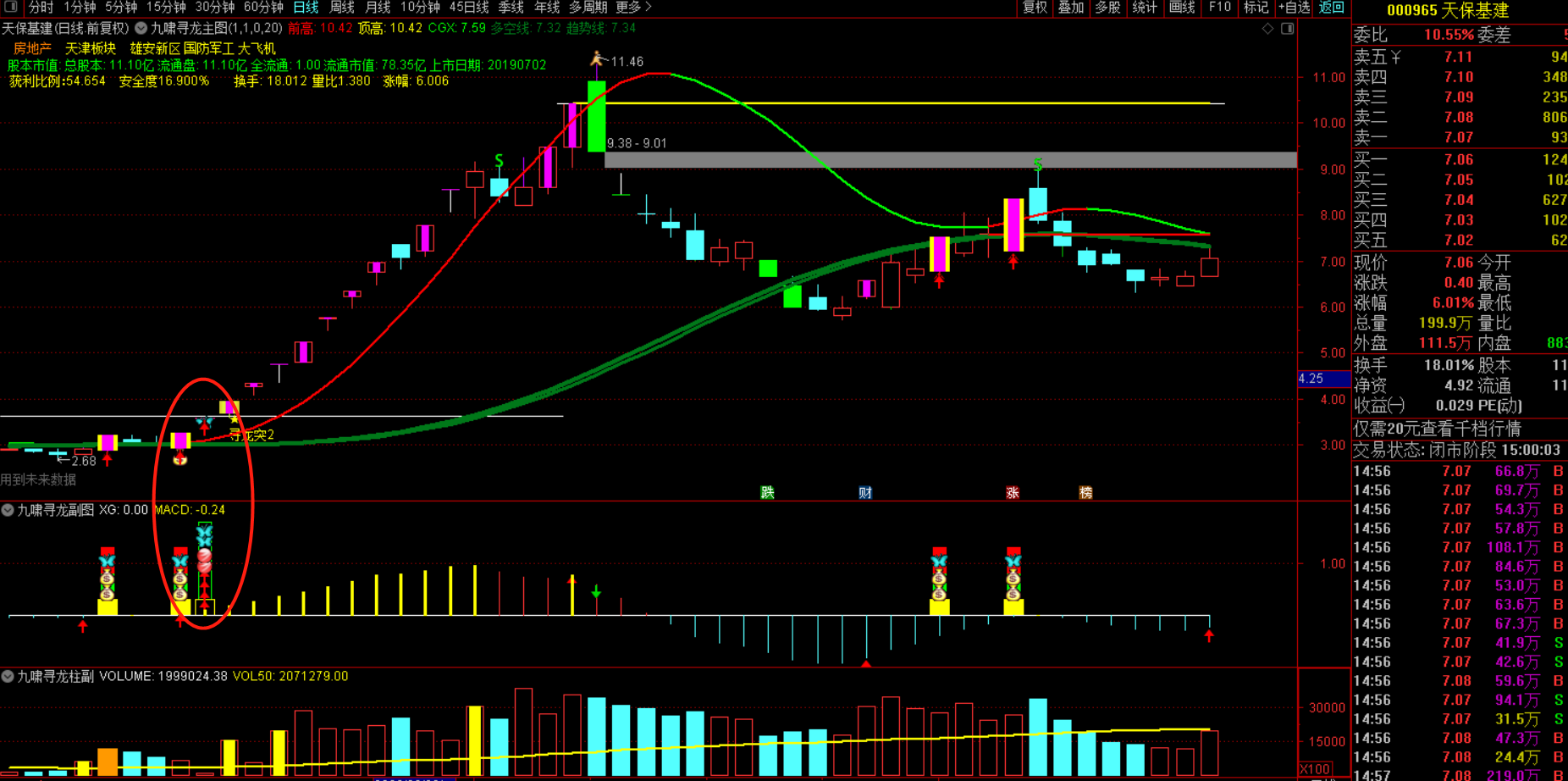Click the blue 财 marker badge
This screenshot has height=781, width=1568.
[865, 493]
